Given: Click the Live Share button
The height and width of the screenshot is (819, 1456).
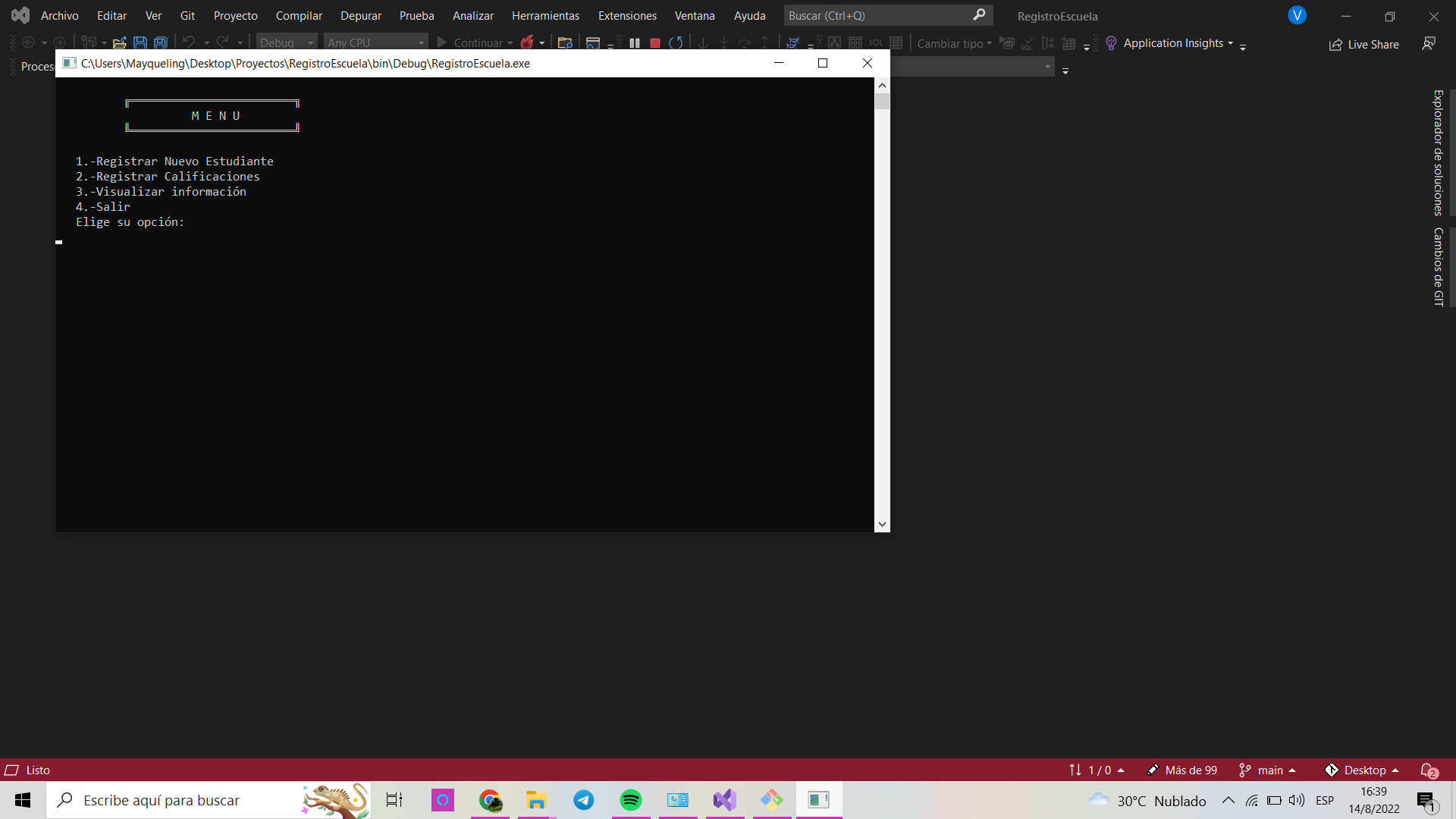Looking at the screenshot, I should (x=1364, y=45).
